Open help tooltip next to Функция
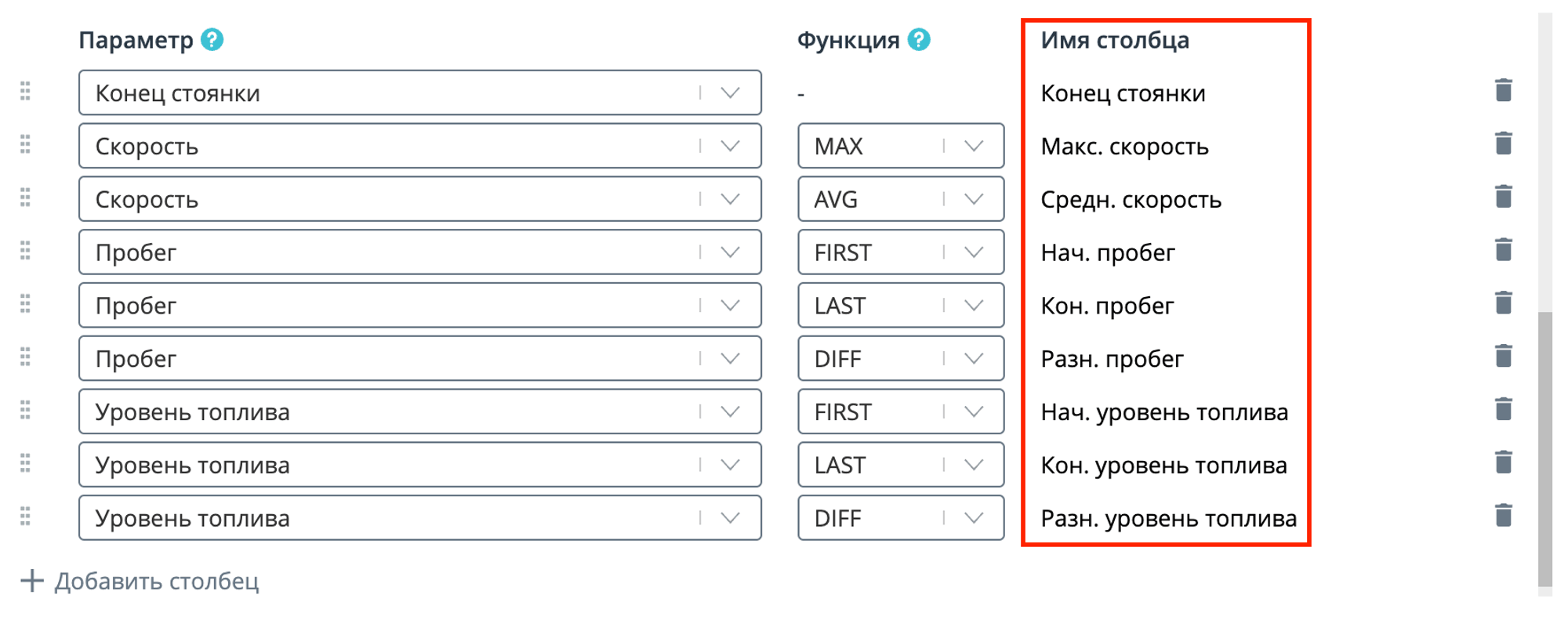Viewport: 1568px width, 620px height. (919, 39)
